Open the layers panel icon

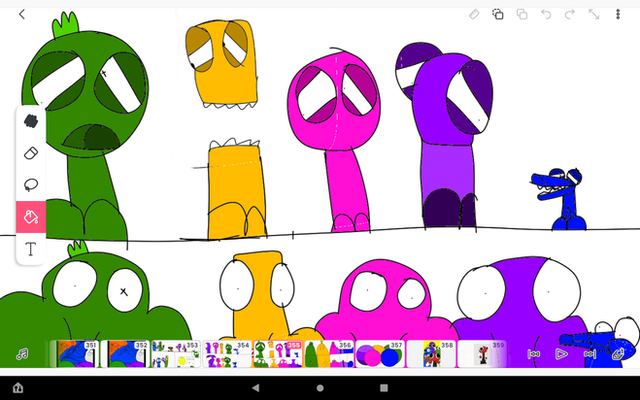pos(618,354)
